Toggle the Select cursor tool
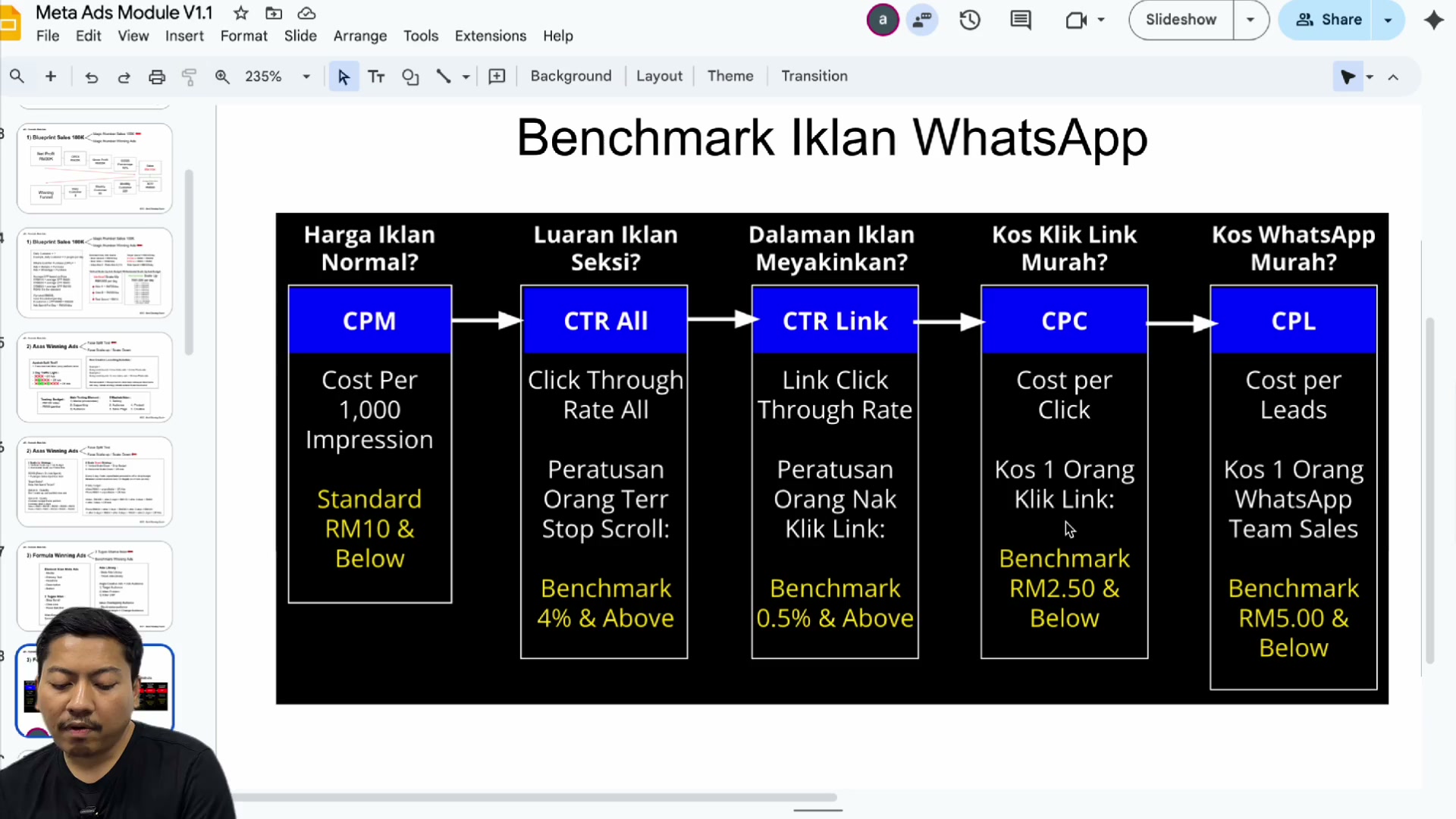The height and width of the screenshot is (819, 1456). click(x=344, y=77)
